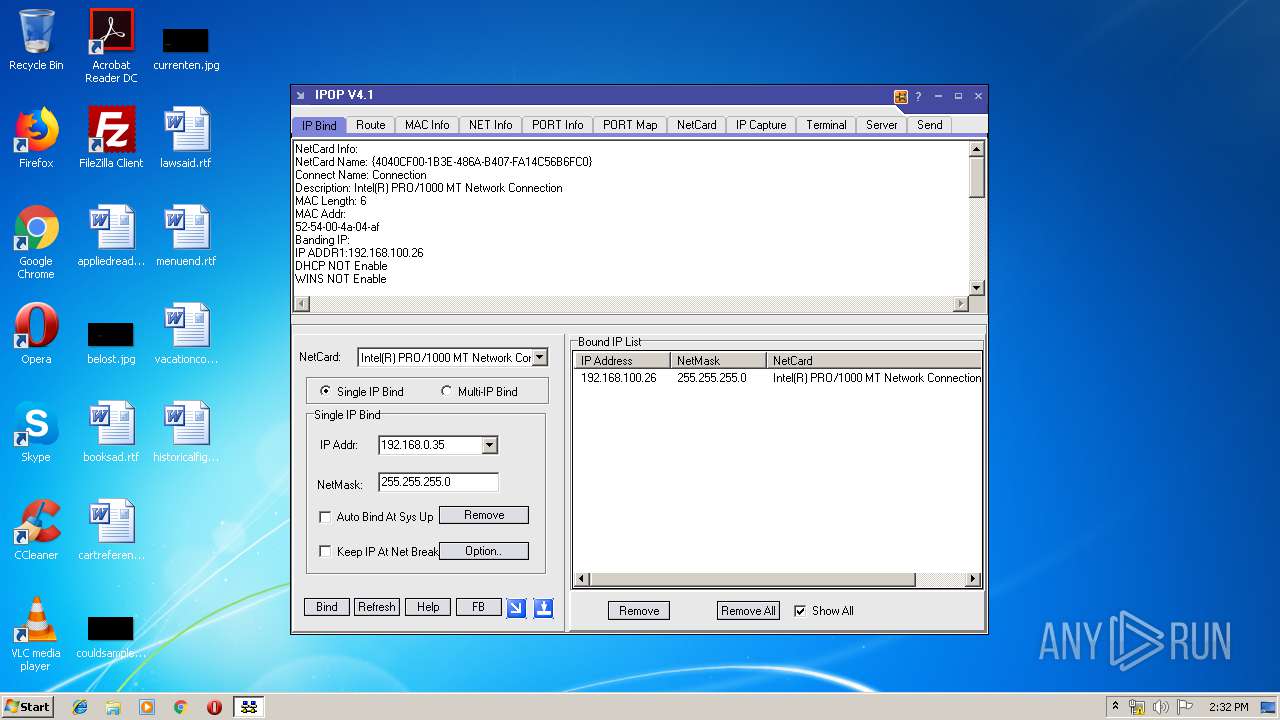
Task: Switch to the MAC Info tab
Action: coord(427,125)
